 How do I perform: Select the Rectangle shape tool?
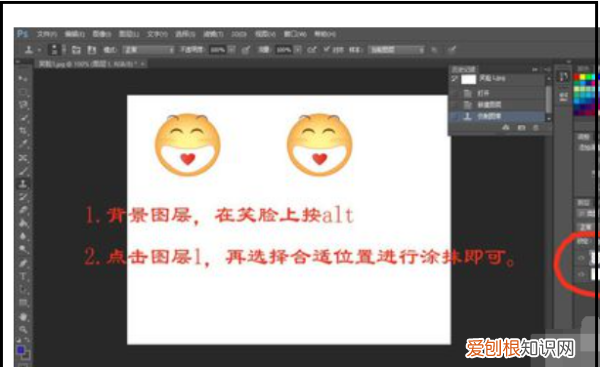(23, 303)
